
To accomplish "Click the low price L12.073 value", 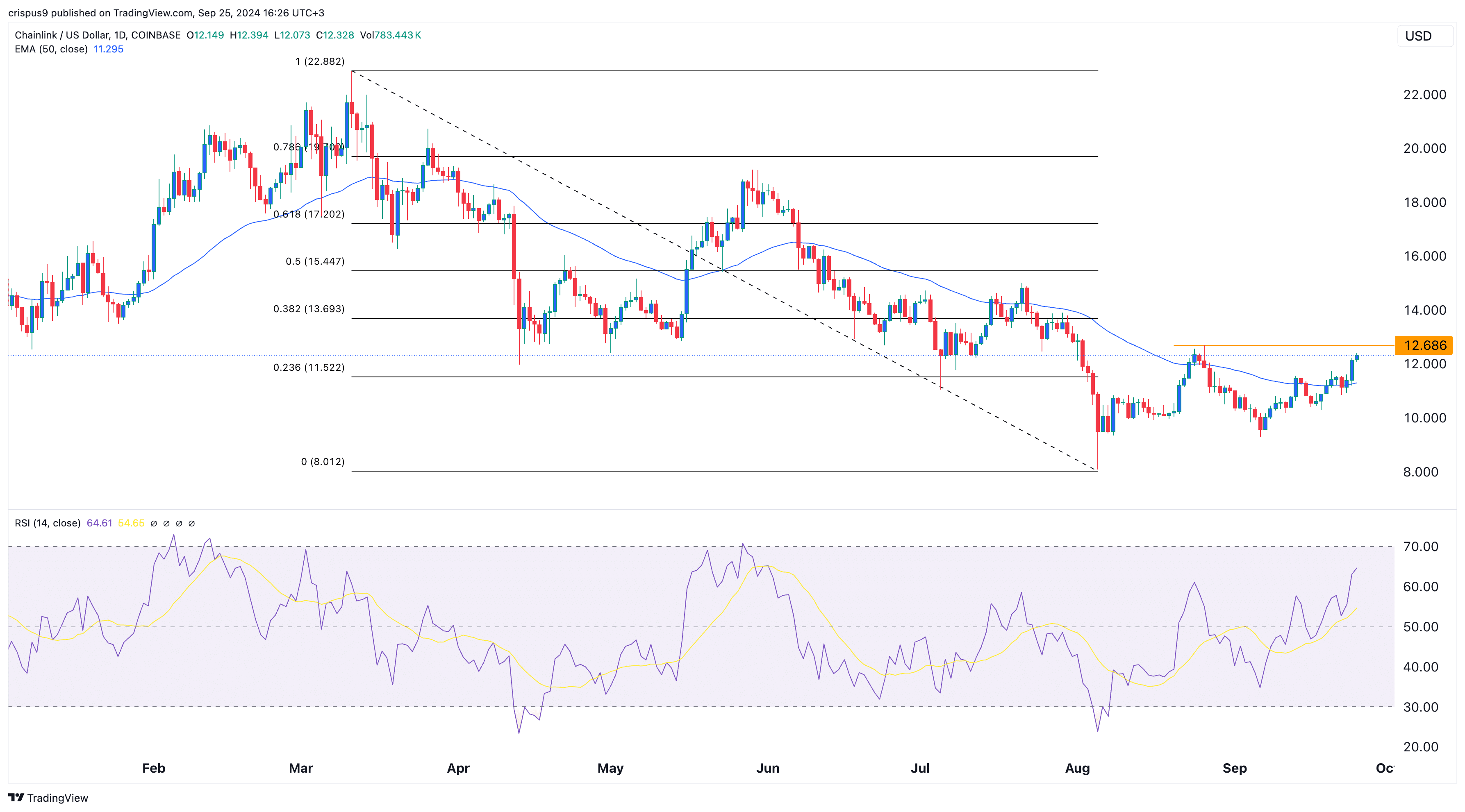I will tap(292, 35).
